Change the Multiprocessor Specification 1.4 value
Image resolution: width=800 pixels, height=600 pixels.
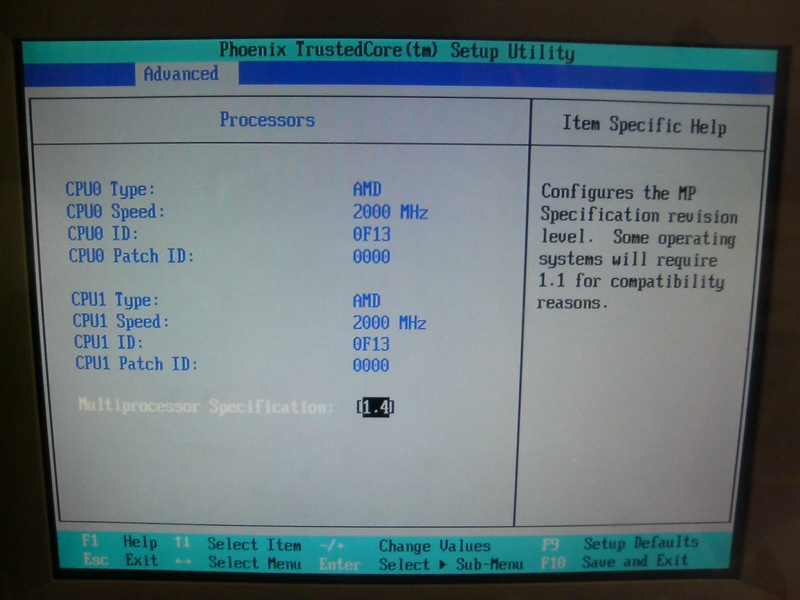(x=376, y=407)
